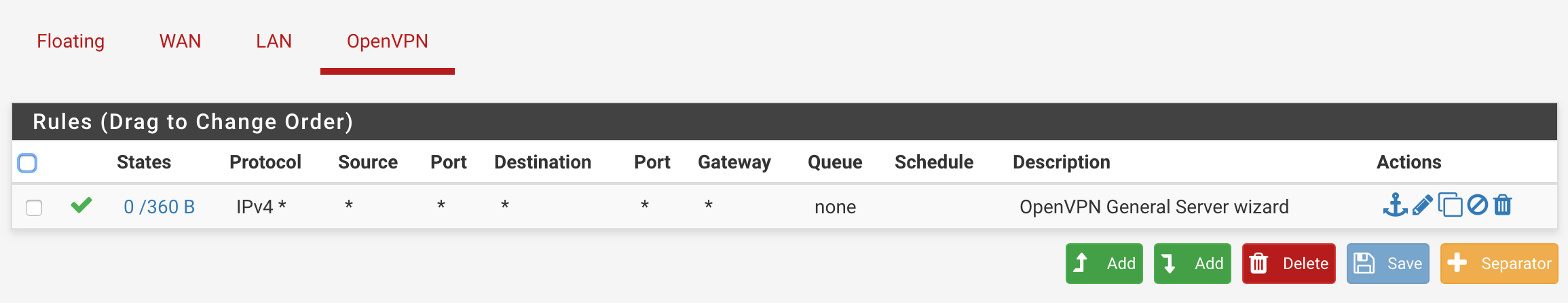Image resolution: width=1568 pixels, height=303 pixels.
Task: Click the IPv4 * protocol cell
Action: 261,207
